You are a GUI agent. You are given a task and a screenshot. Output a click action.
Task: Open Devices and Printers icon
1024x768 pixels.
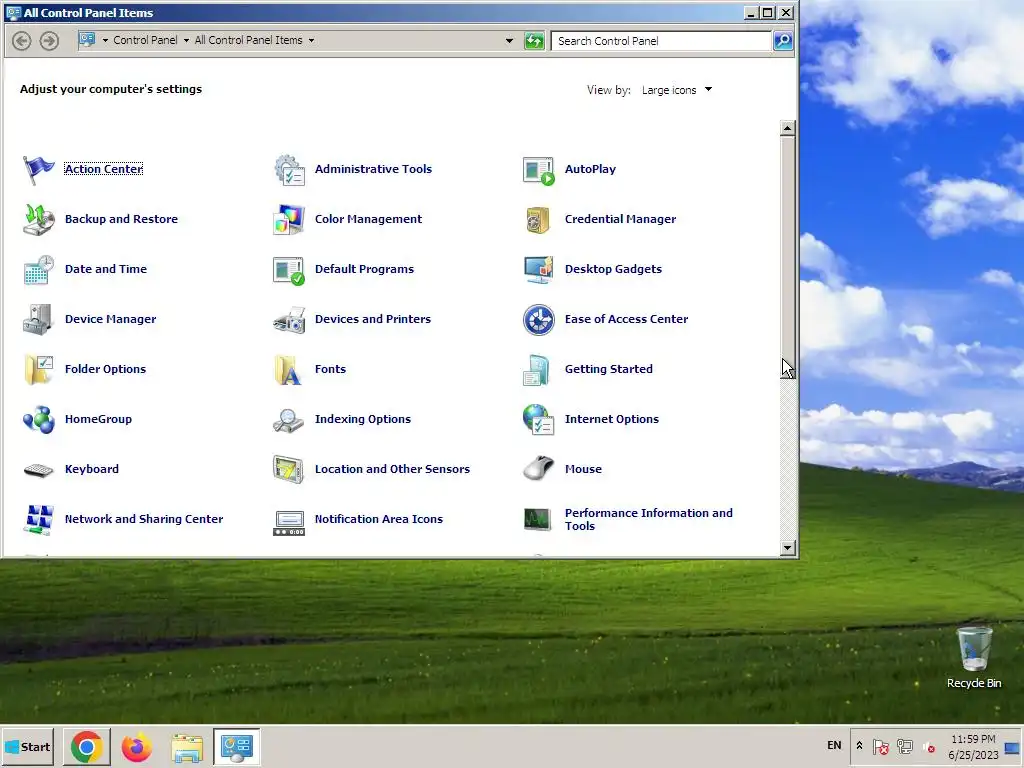(x=289, y=320)
